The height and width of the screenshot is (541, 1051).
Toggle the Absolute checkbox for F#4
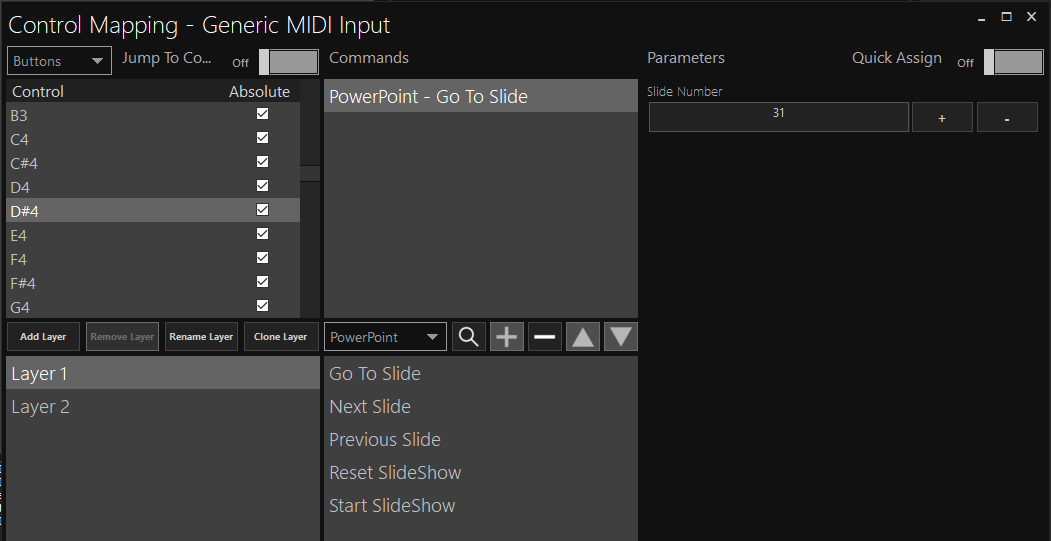pyautogui.click(x=263, y=282)
